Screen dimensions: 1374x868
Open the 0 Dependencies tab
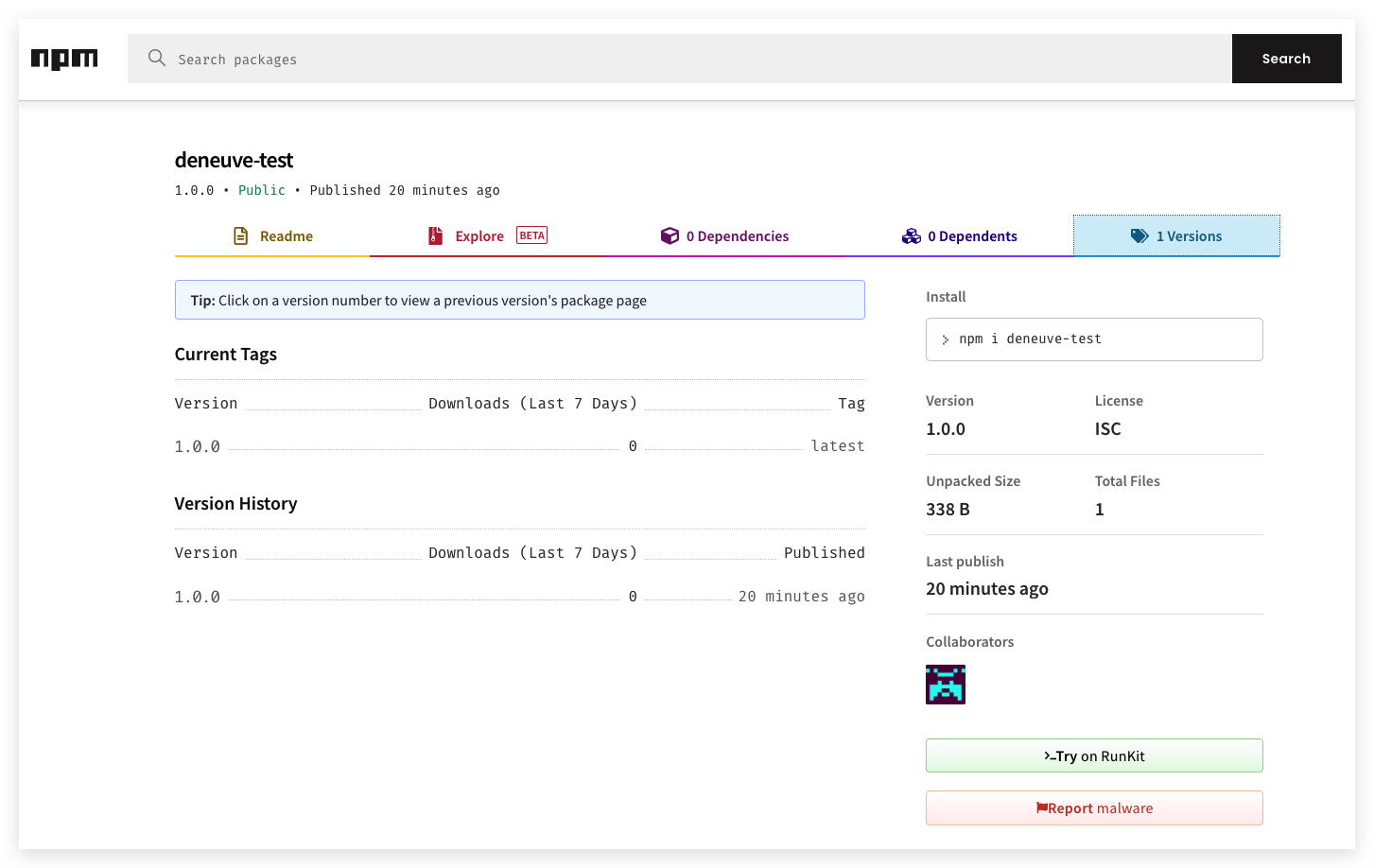pyautogui.click(x=724, y=235)
